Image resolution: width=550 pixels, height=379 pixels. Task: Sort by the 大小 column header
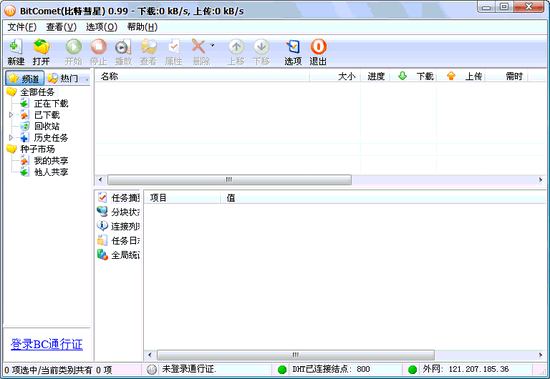pos(335,76)
